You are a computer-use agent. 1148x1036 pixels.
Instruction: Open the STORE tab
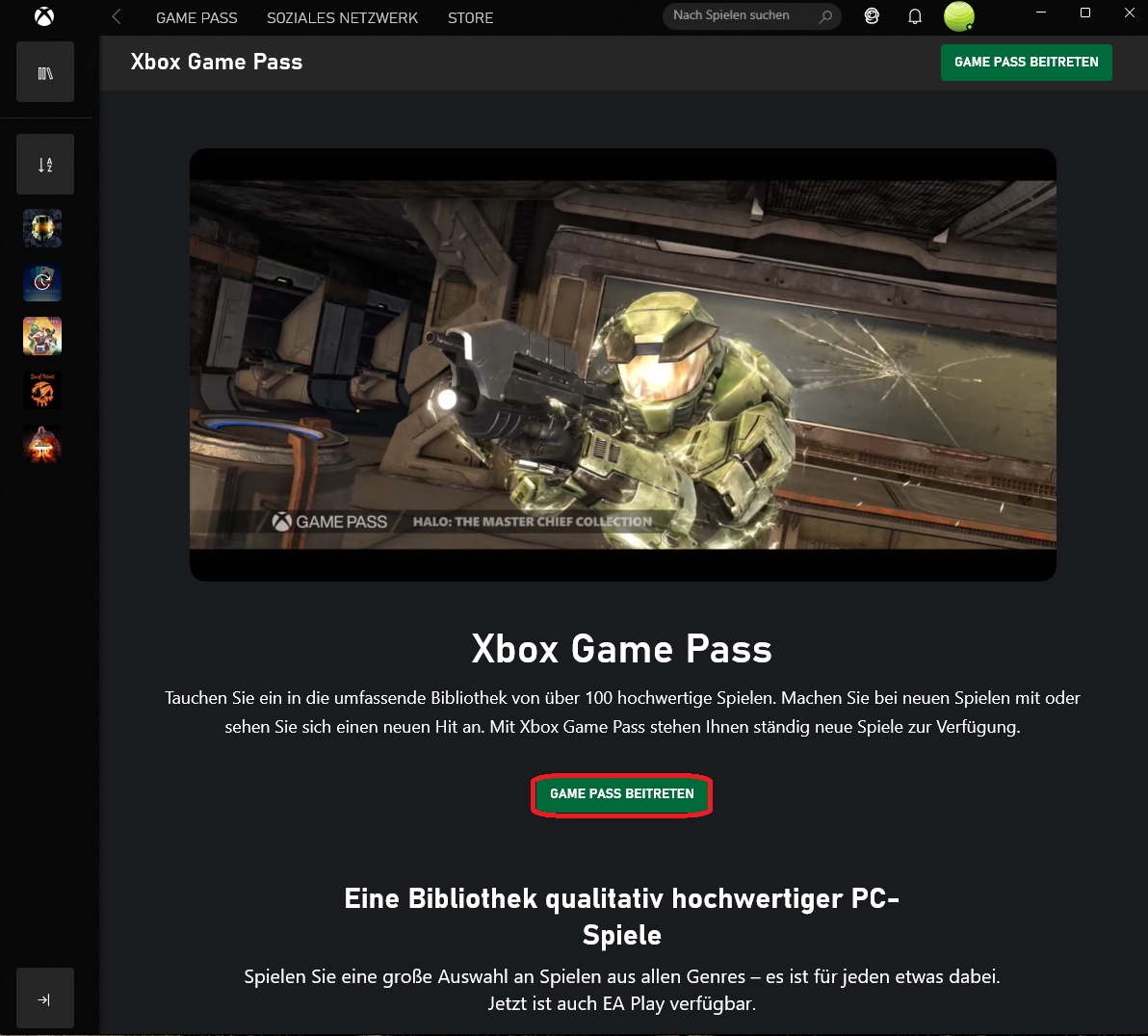pyautogui.click(x=470, y=18)
